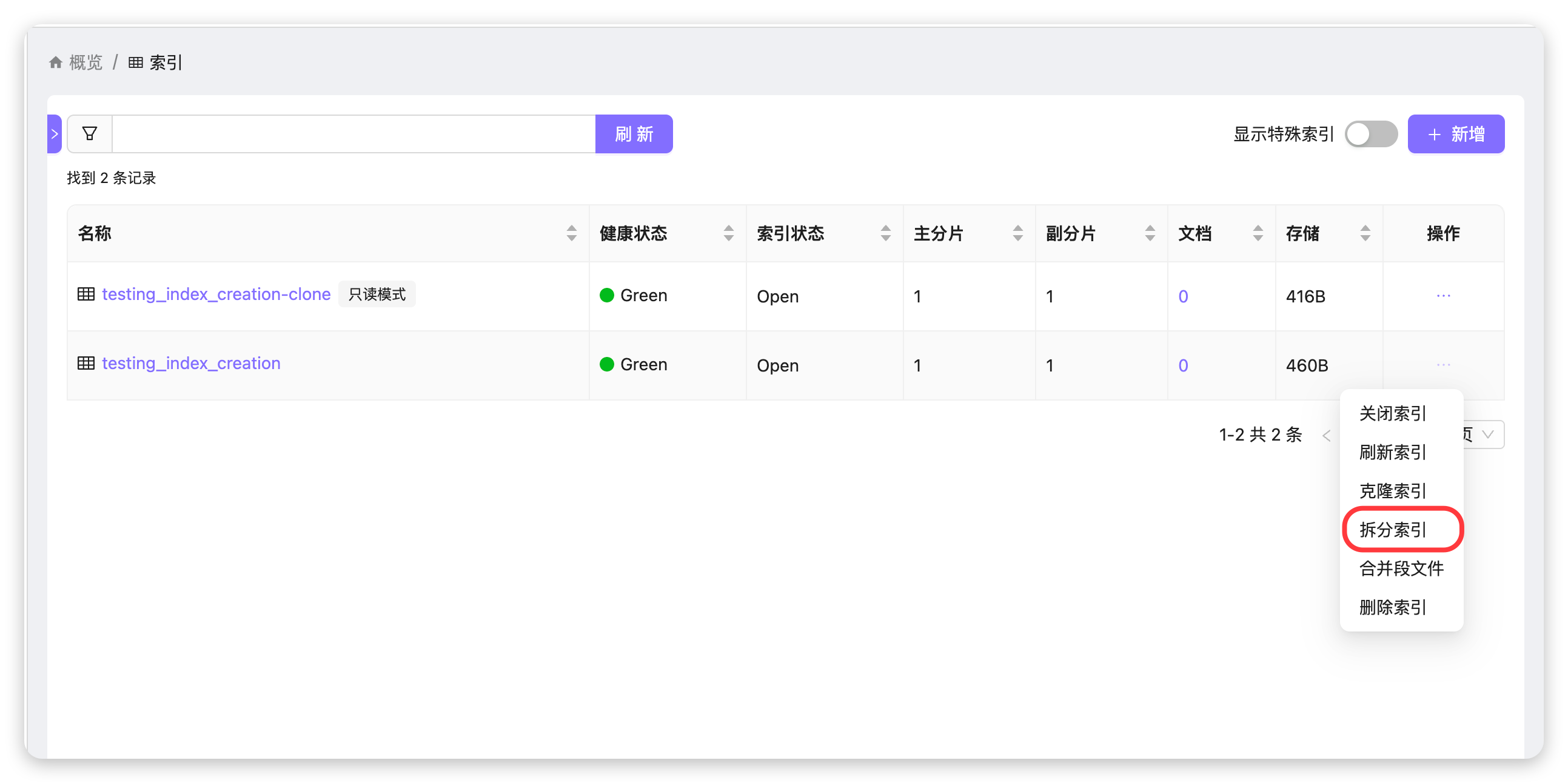Select 克隆索引 menu option
The height and width of the screenshot is (783, 1568).
(1393, 491)
